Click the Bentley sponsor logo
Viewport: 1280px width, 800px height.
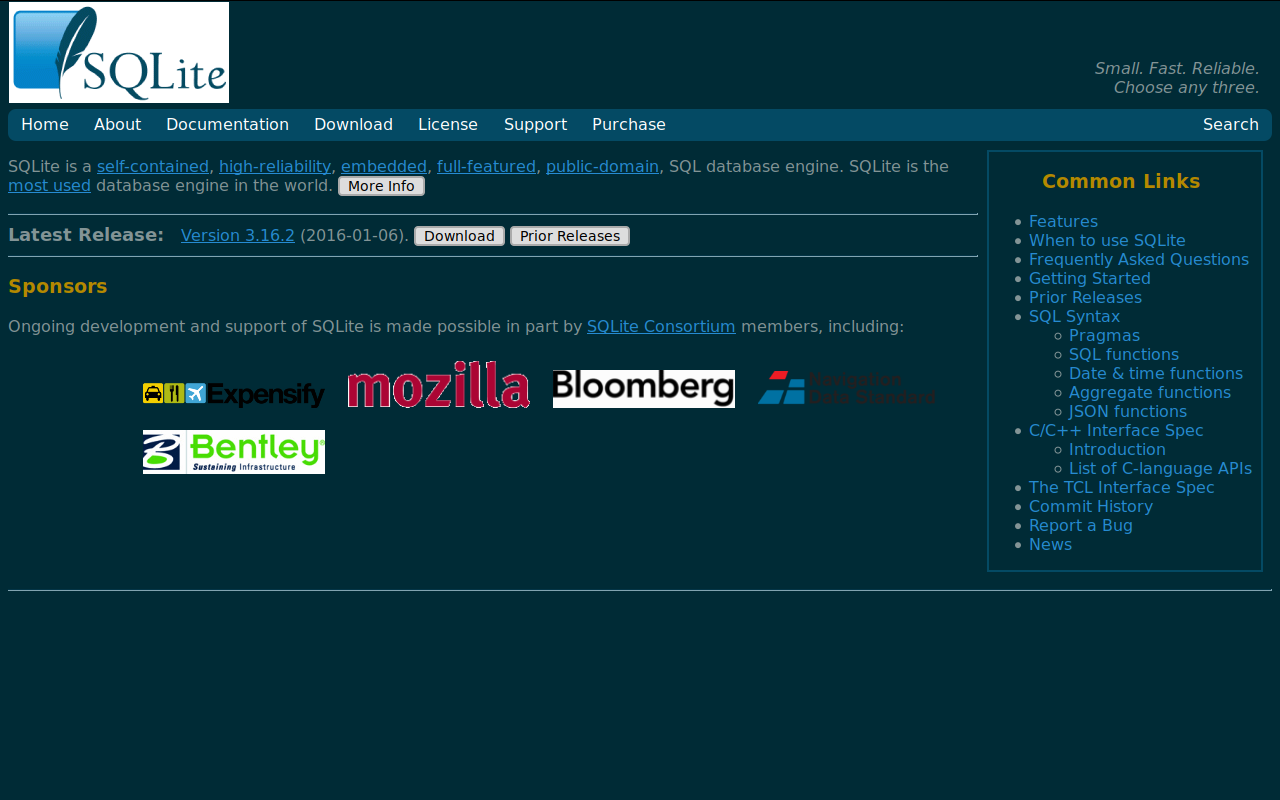(x=233, y=451)
